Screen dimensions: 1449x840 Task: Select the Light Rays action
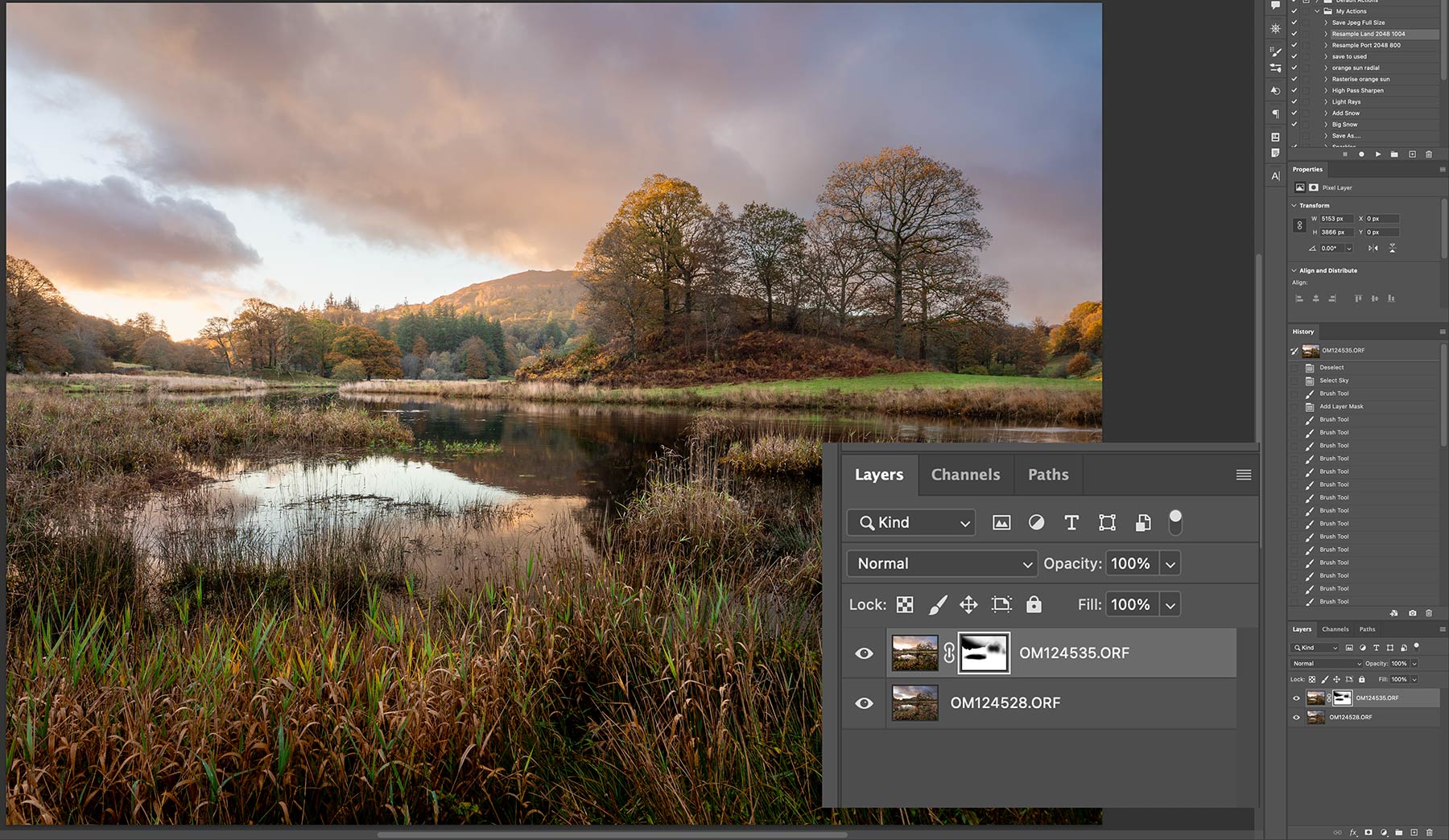(1346, 101)
